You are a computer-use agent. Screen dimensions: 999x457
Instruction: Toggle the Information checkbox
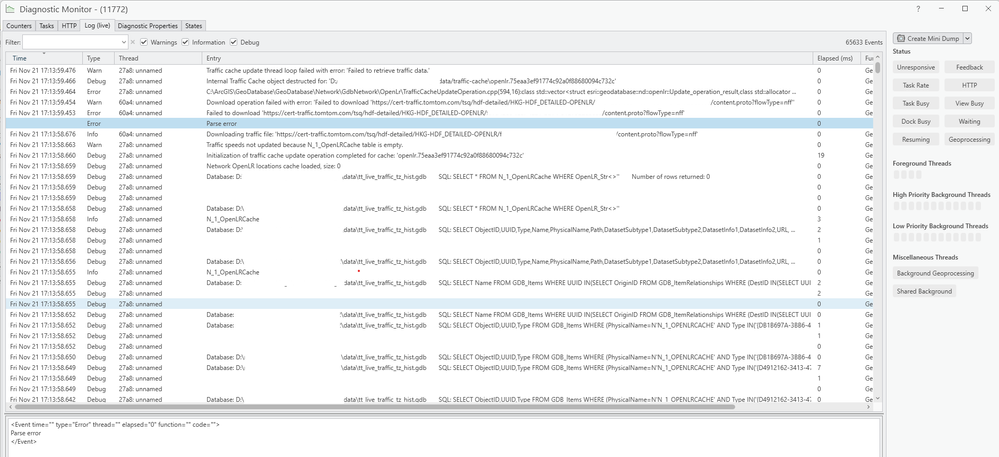point(185,42)
